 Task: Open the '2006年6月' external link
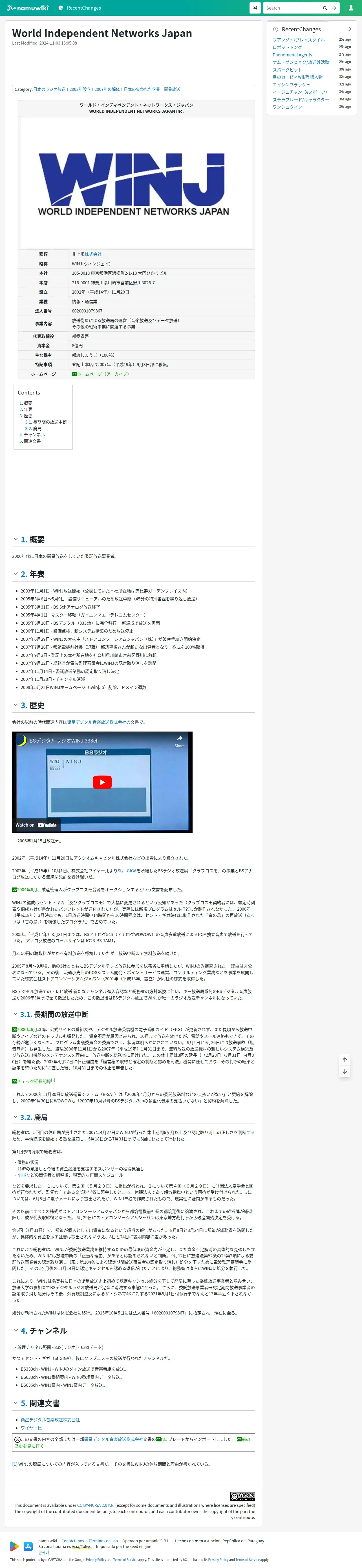point(25,1030)
